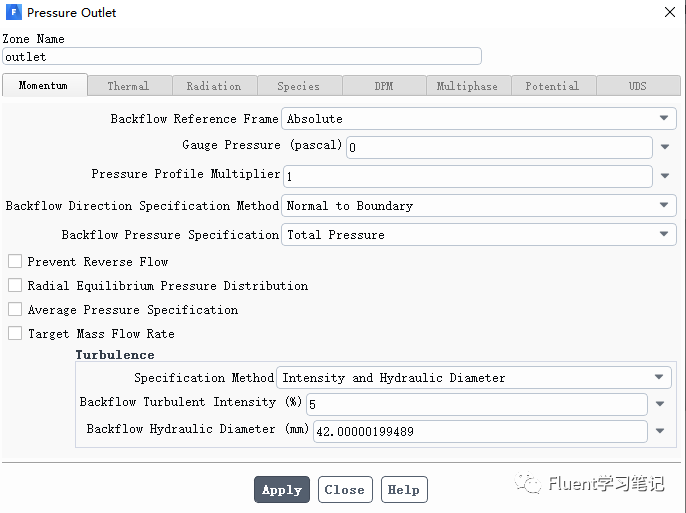Expand Backflow Reference Frame dropdown
This screenshot has height=513, width=686.
[x=479, y=119]
